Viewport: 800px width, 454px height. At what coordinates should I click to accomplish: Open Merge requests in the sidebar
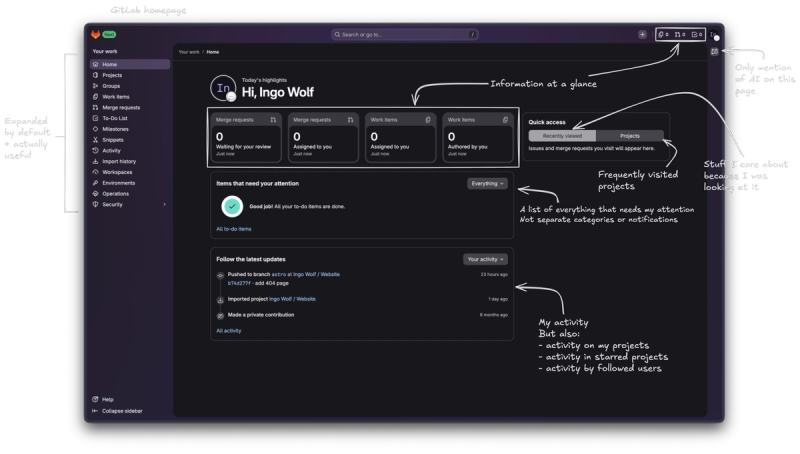[x=130, y=108]
